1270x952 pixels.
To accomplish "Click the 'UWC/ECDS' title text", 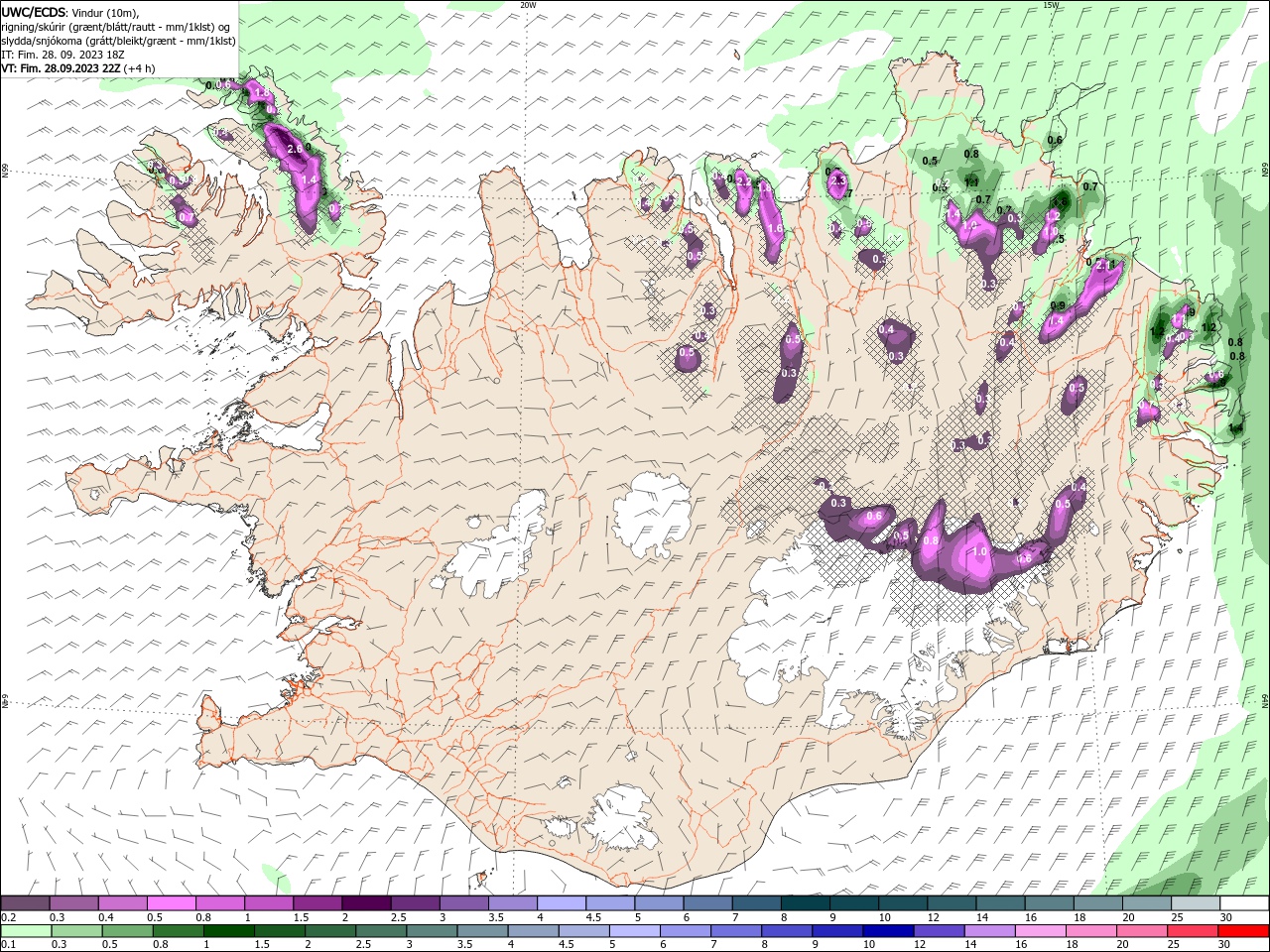I will coord(35,12).
